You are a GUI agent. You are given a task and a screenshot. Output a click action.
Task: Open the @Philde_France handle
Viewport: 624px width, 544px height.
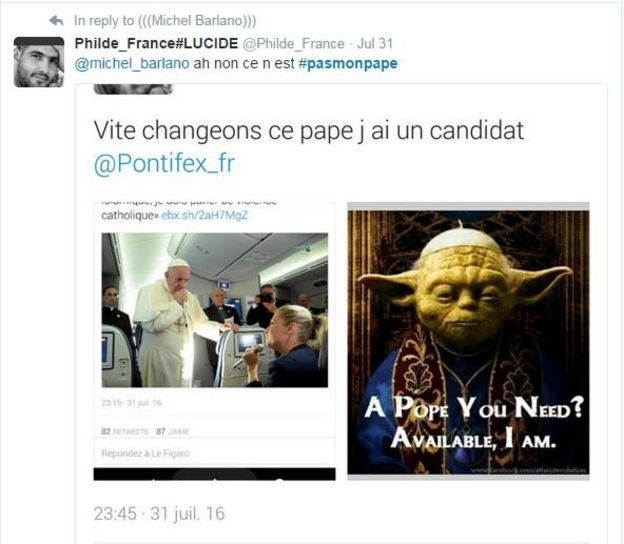(x=293, y=43)
